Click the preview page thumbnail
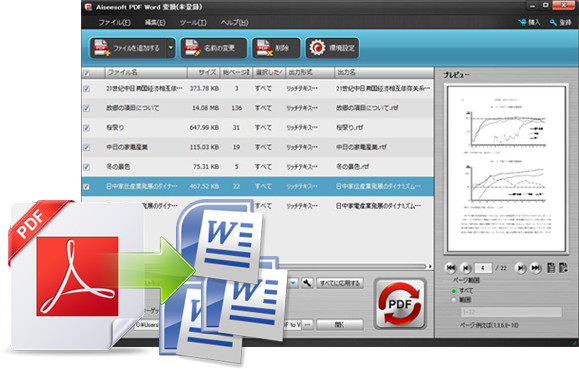This screenshot has width=579, height=369. 506,168
